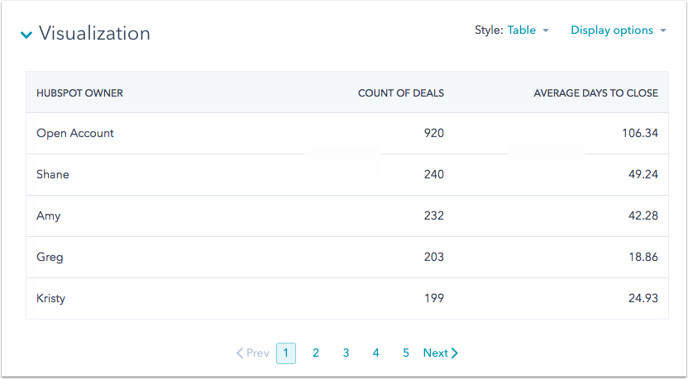
Task: Click average days value 106.34
Action: (x=640, y=133)
